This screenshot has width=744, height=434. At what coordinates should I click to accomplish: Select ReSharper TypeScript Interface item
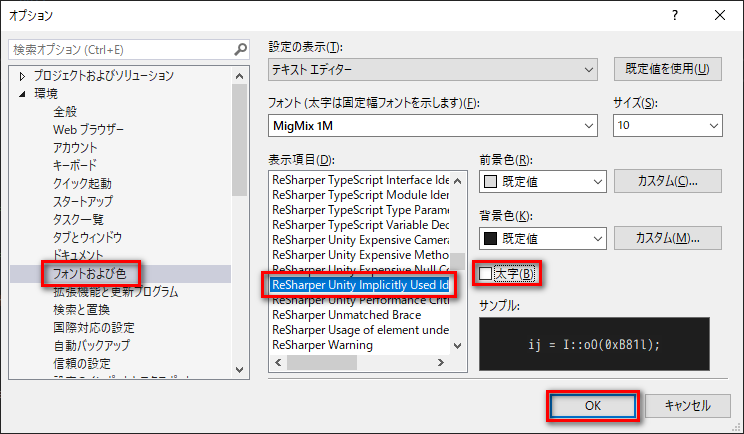coord(360,180)
